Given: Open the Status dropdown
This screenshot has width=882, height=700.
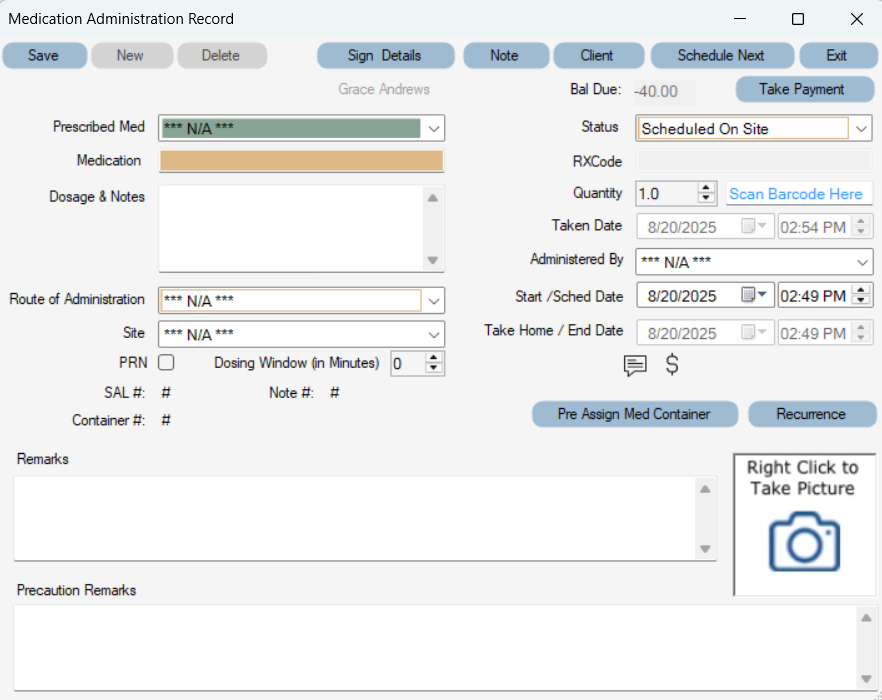Looking at the screenshot, I should tap(860, 128).
